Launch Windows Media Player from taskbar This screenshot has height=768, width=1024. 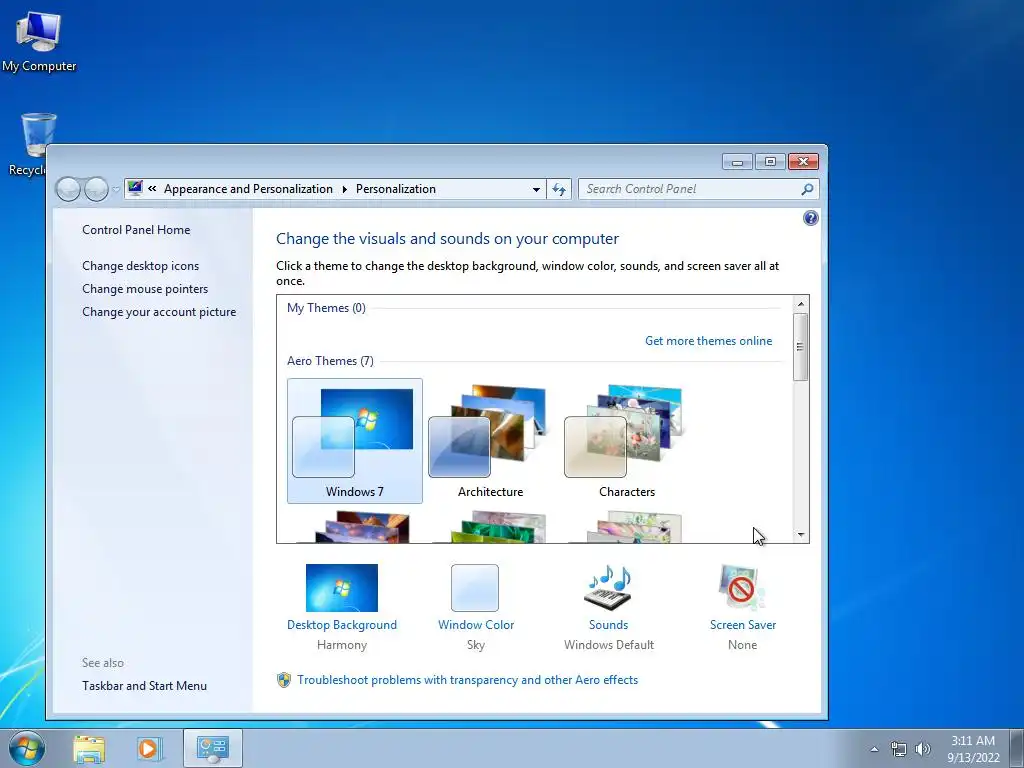pyautogui.click(x=149, y=749)
